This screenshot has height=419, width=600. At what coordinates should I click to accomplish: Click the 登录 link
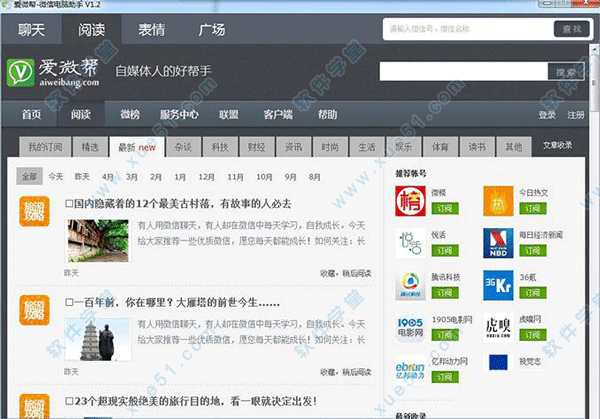coord(547,115)
